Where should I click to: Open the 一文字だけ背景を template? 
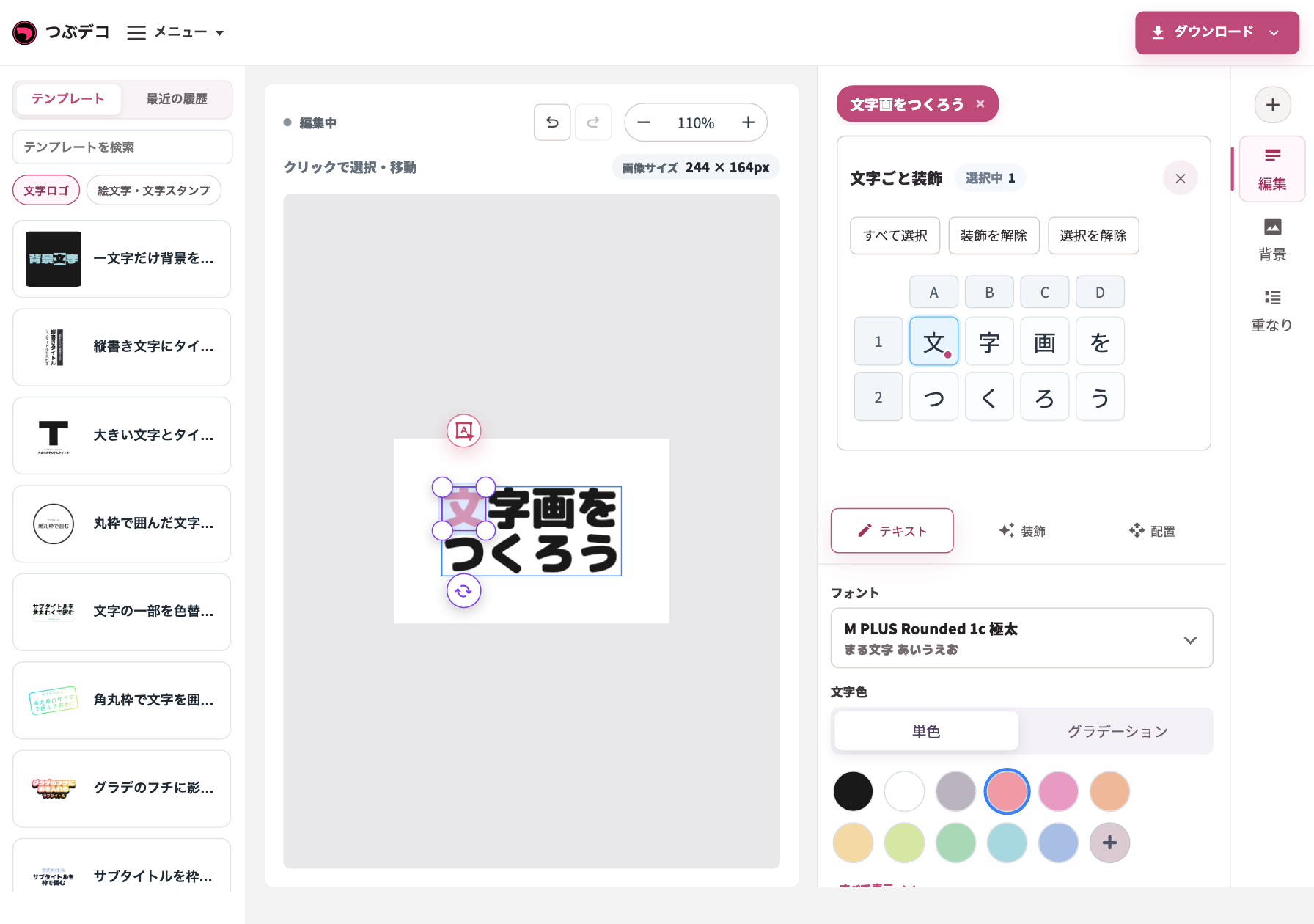click(122, 259)
